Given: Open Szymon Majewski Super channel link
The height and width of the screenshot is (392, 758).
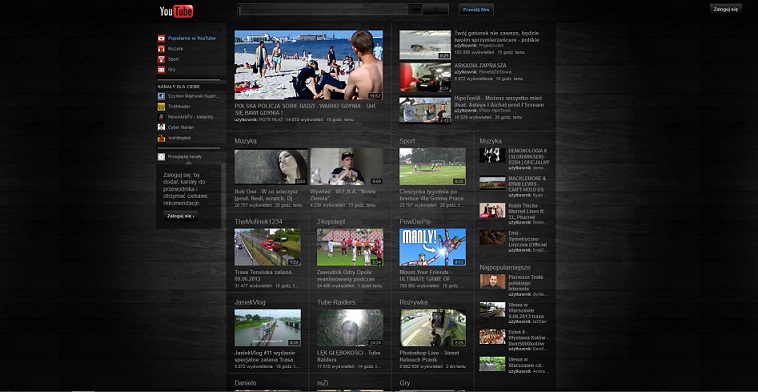Looking at the screenshot, I should 193,96.
